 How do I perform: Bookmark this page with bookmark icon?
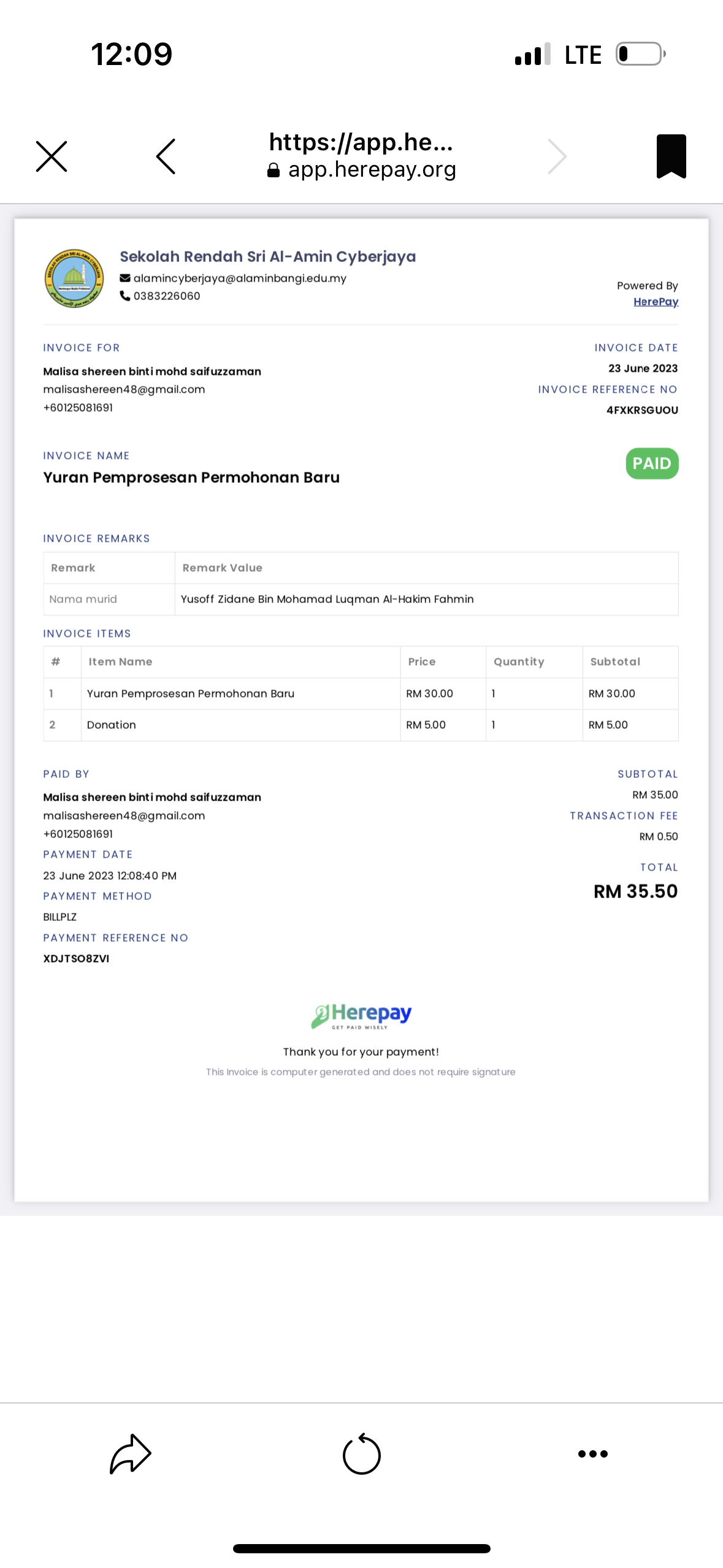pos(671,156)
